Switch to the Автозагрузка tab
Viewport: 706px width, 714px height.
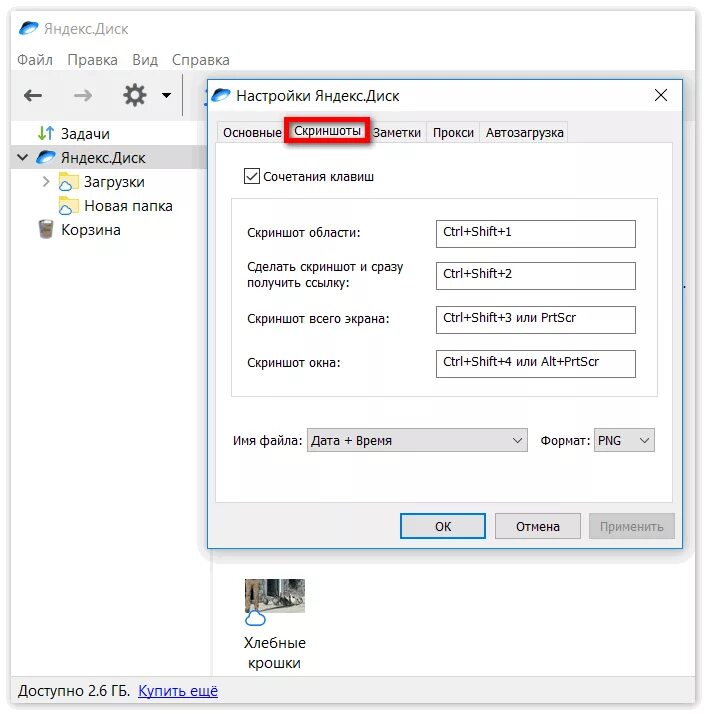(524, 133)
